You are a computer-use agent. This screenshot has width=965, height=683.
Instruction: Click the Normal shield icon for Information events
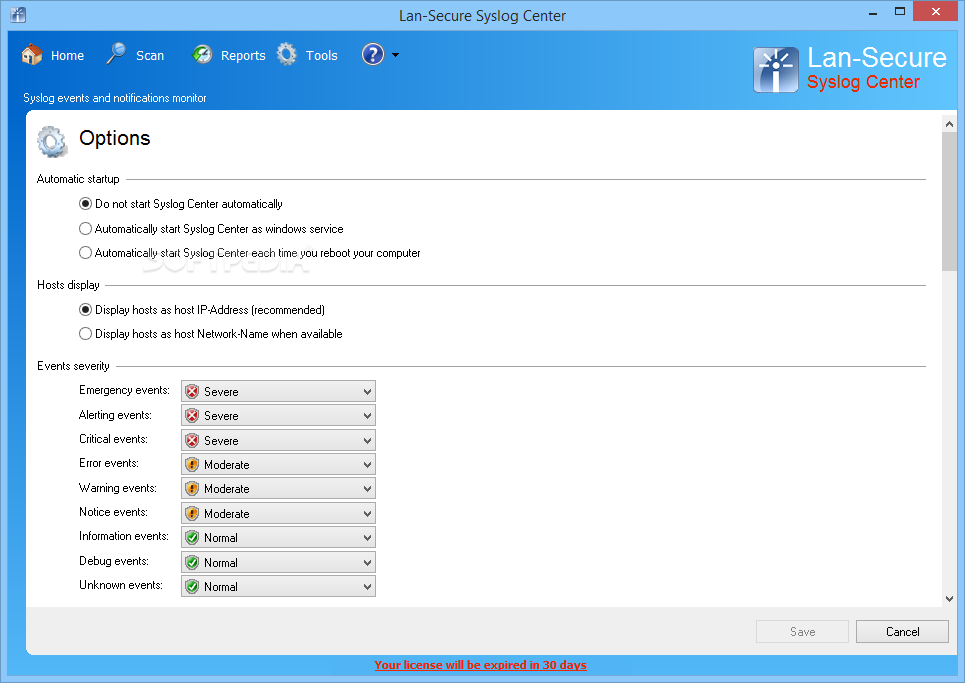pos(192,537)
